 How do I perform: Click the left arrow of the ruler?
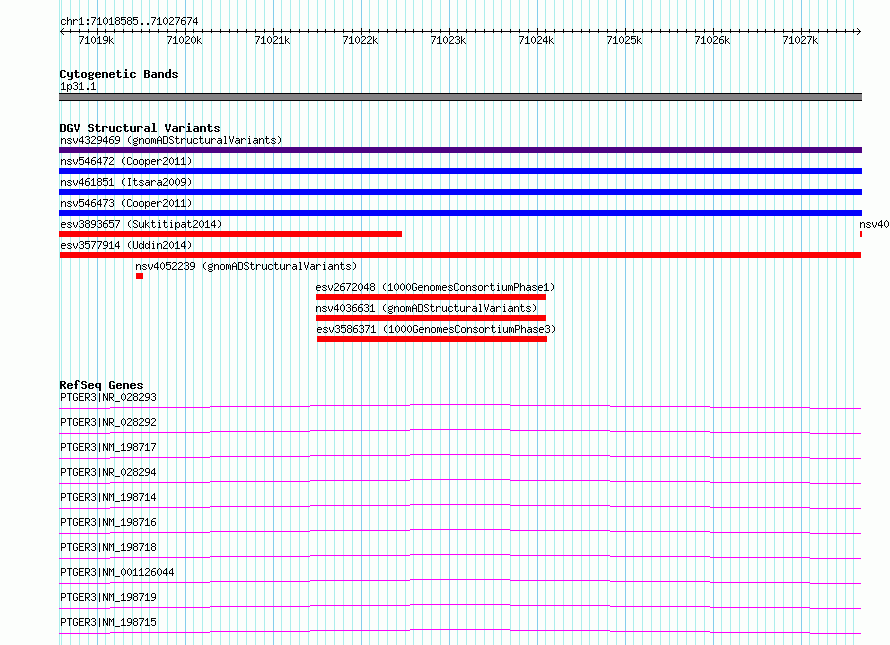coord(62,31)
